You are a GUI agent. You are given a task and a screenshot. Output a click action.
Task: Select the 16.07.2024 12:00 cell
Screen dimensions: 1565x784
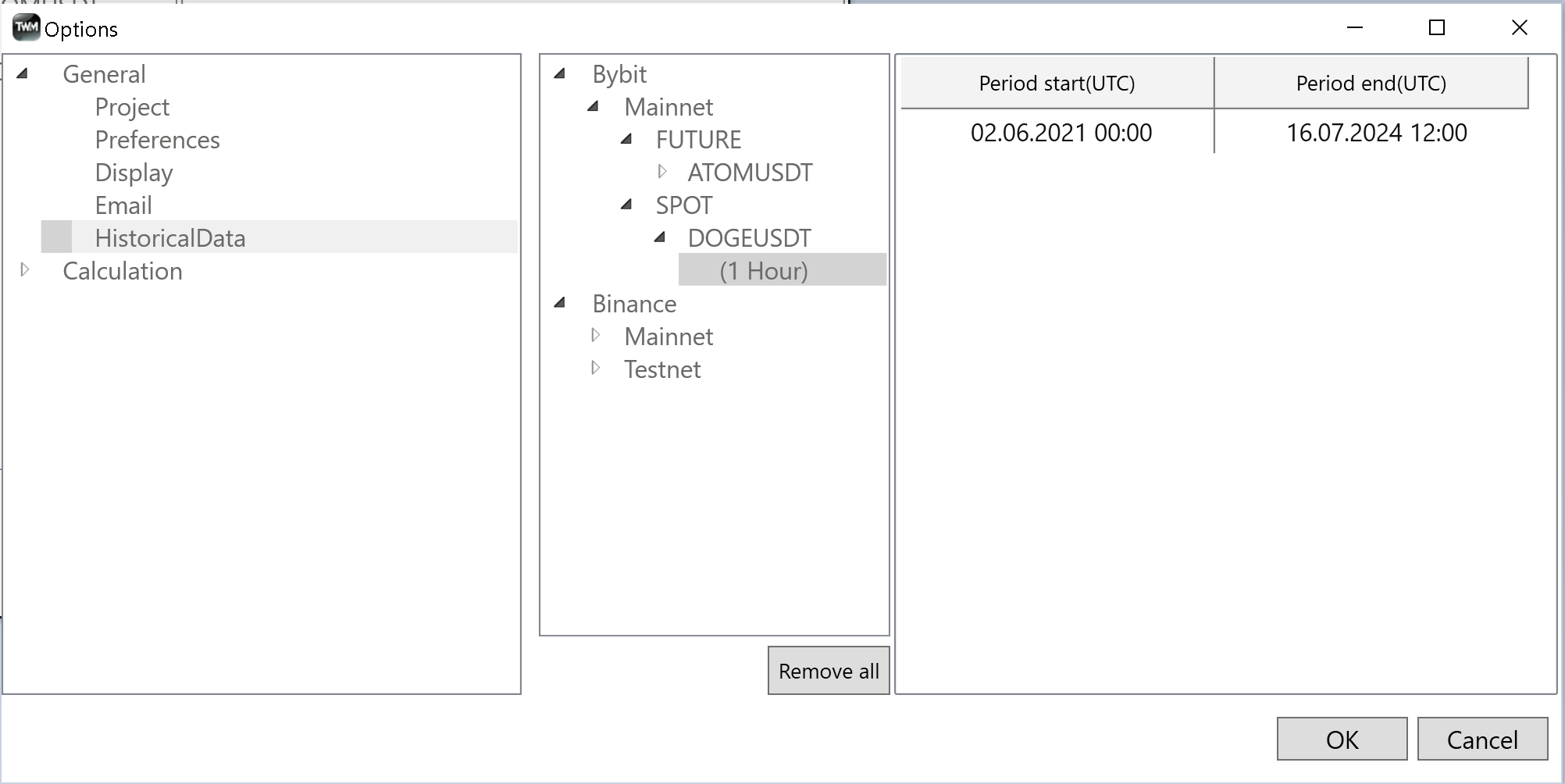coord(1376,132)
